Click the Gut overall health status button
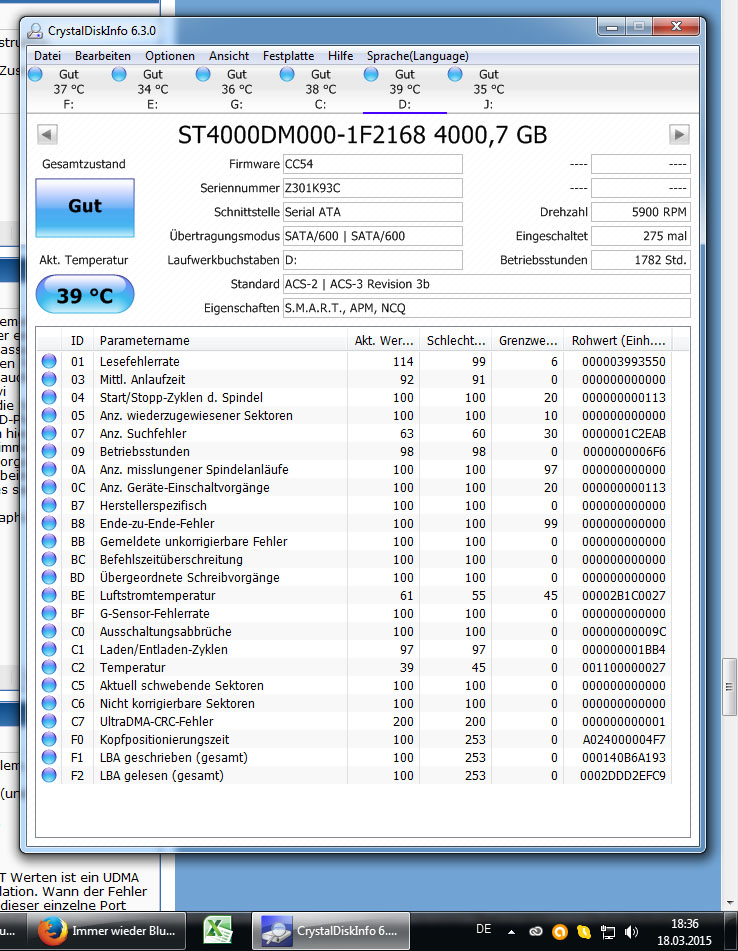 [x=85, y=207]
